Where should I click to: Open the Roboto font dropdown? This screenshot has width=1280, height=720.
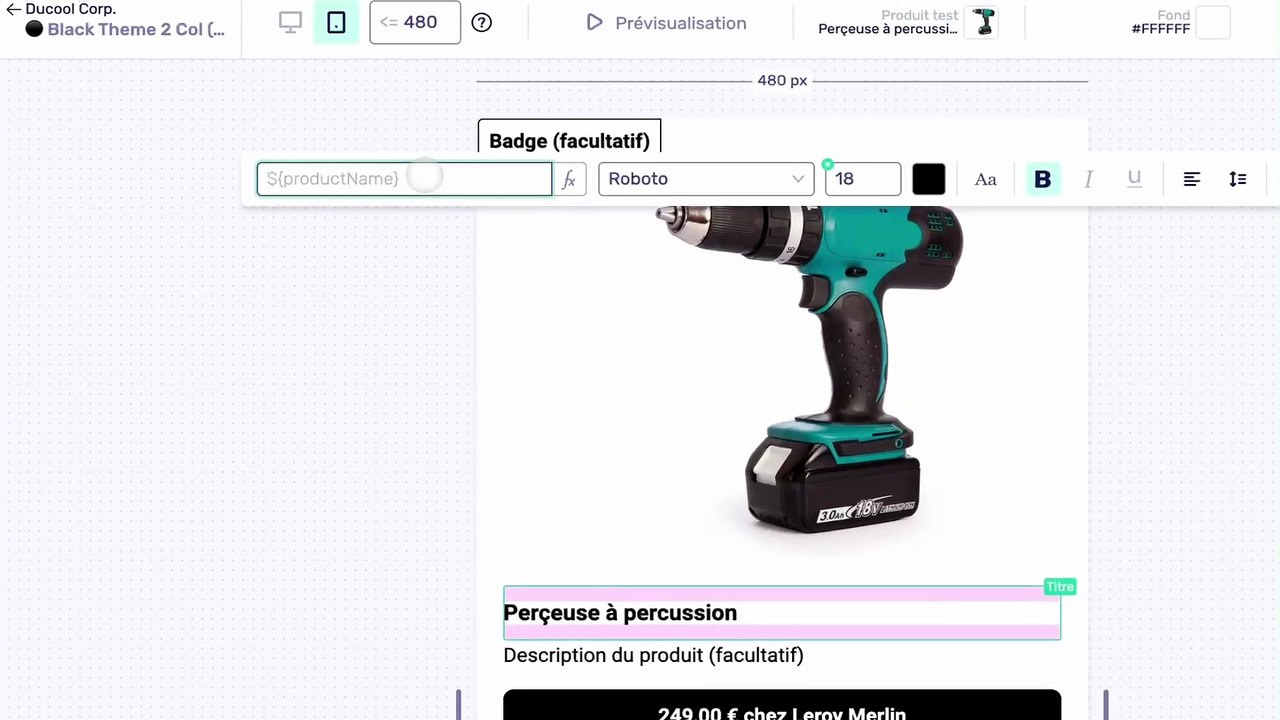706,179
